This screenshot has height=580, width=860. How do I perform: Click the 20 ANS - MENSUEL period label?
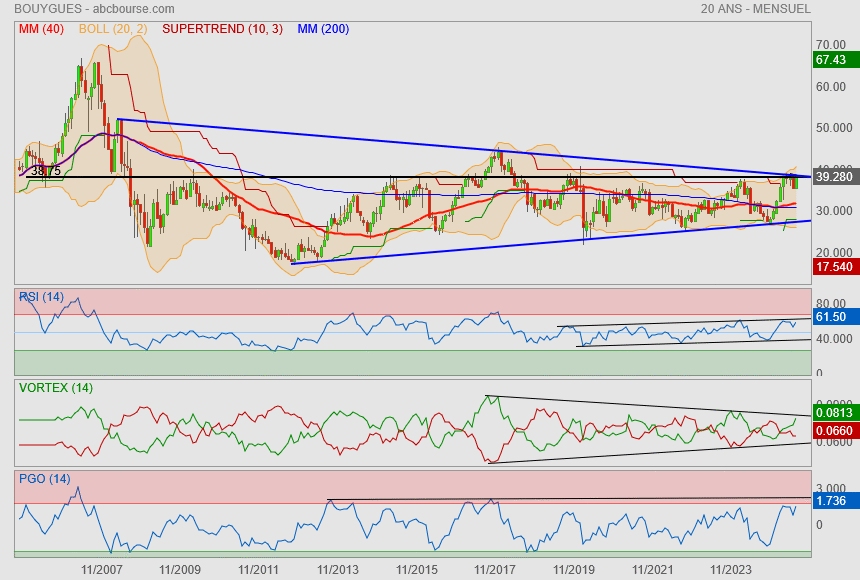tap(755, 9)
